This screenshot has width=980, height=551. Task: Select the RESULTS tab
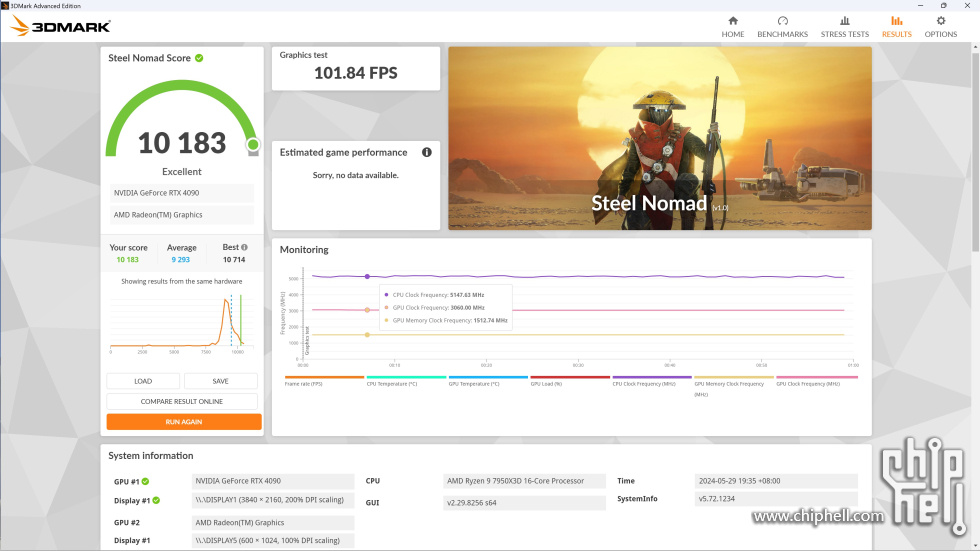(x=896, y=27)
